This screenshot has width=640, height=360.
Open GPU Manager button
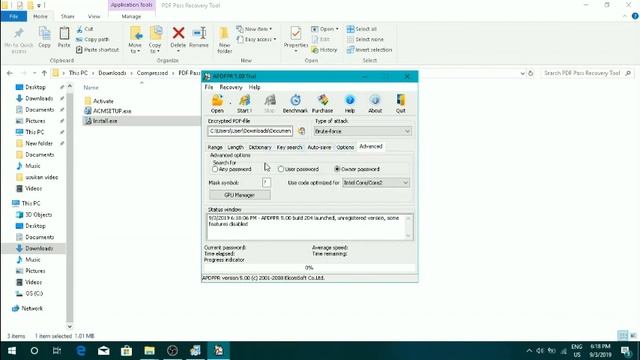(240, 195)
